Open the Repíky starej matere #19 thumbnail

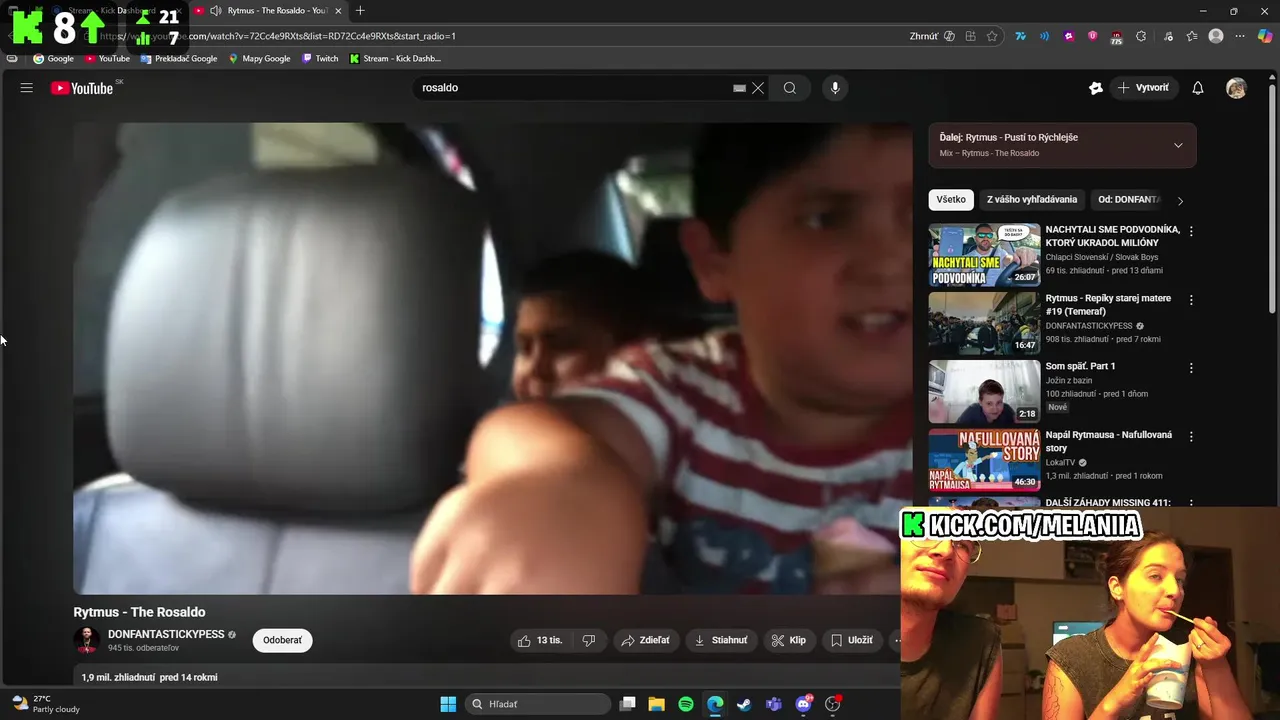coord(984,323)
